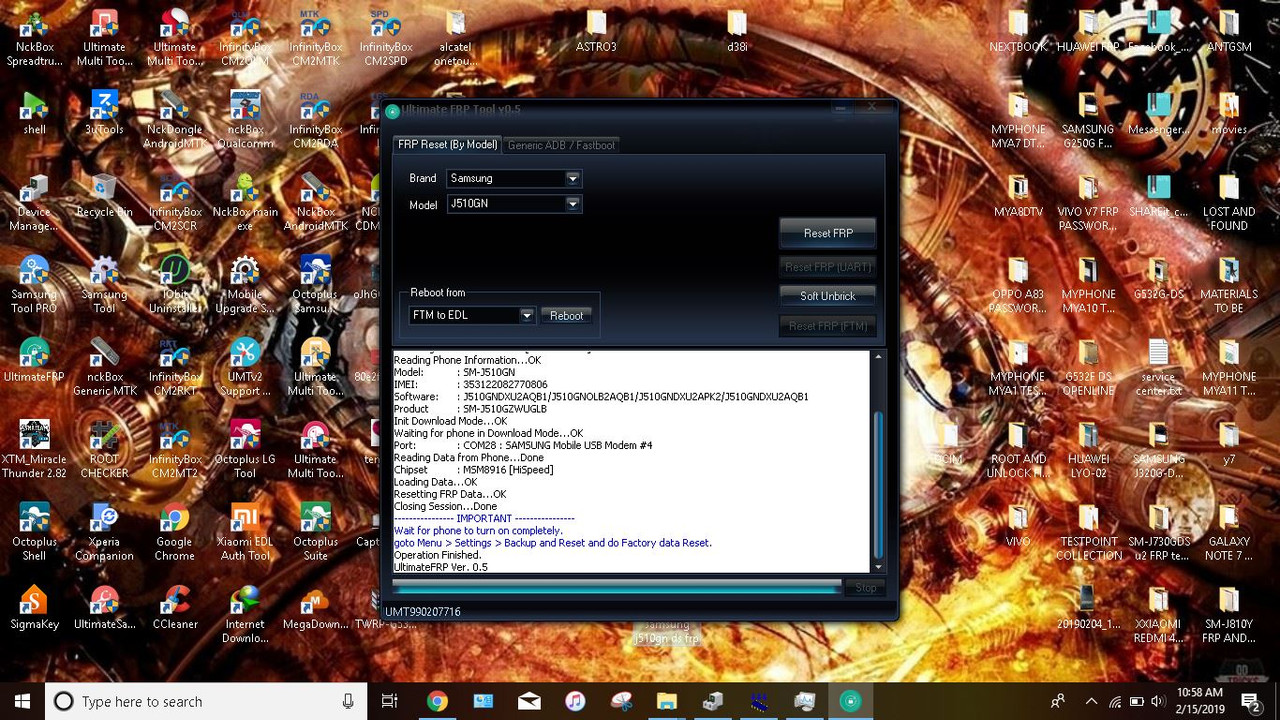This screenshot has width=1280, height=720.
Task: Open the service center.txt file
Action: pos(1159,367)
